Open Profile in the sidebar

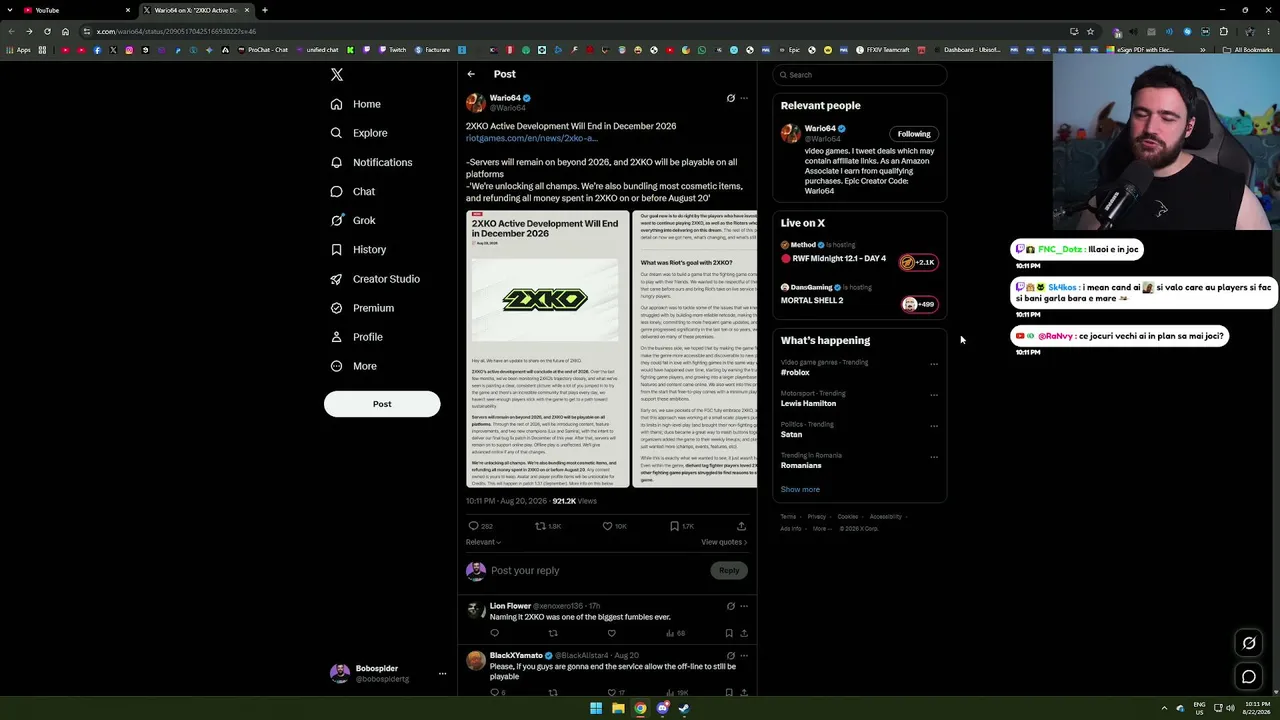point(356,337)
